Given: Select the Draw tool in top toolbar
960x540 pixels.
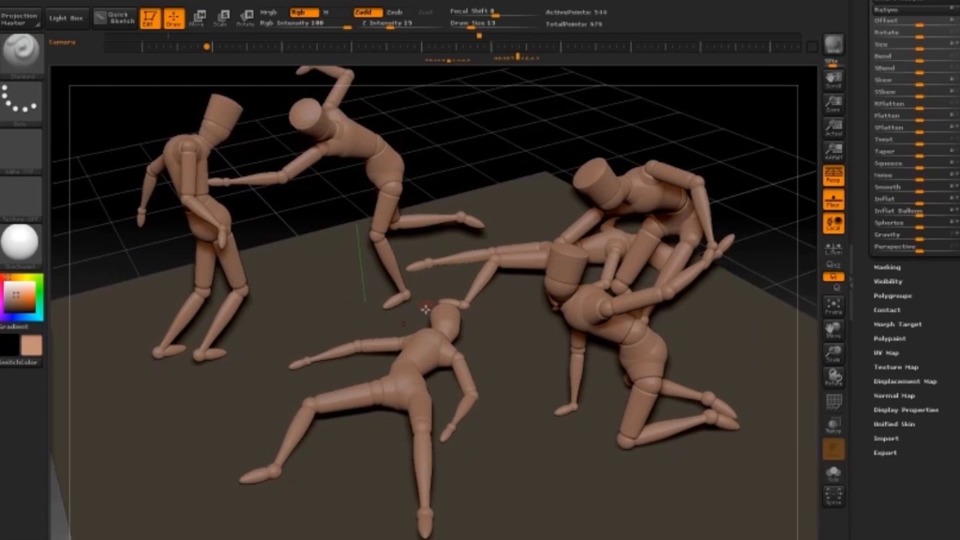Looking at the screenshot, I should 174,18.
